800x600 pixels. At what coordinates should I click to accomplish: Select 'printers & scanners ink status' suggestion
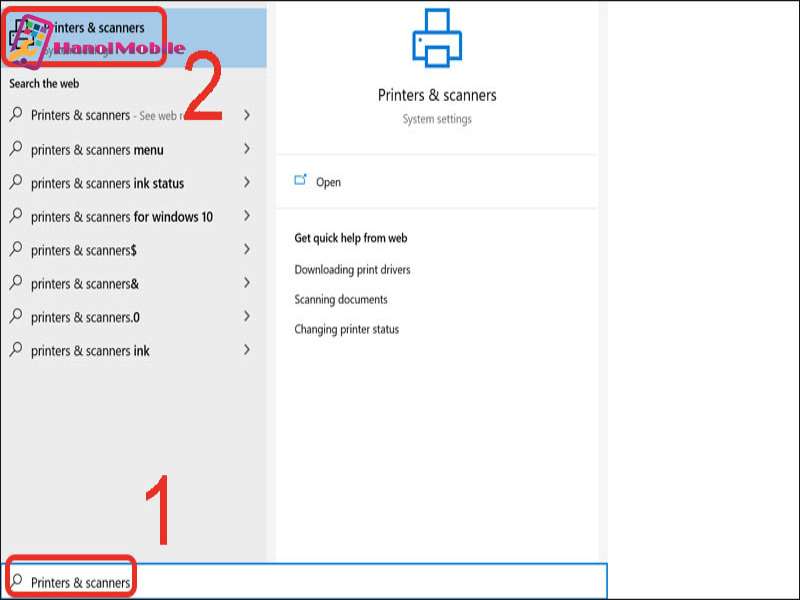[133, 183]
